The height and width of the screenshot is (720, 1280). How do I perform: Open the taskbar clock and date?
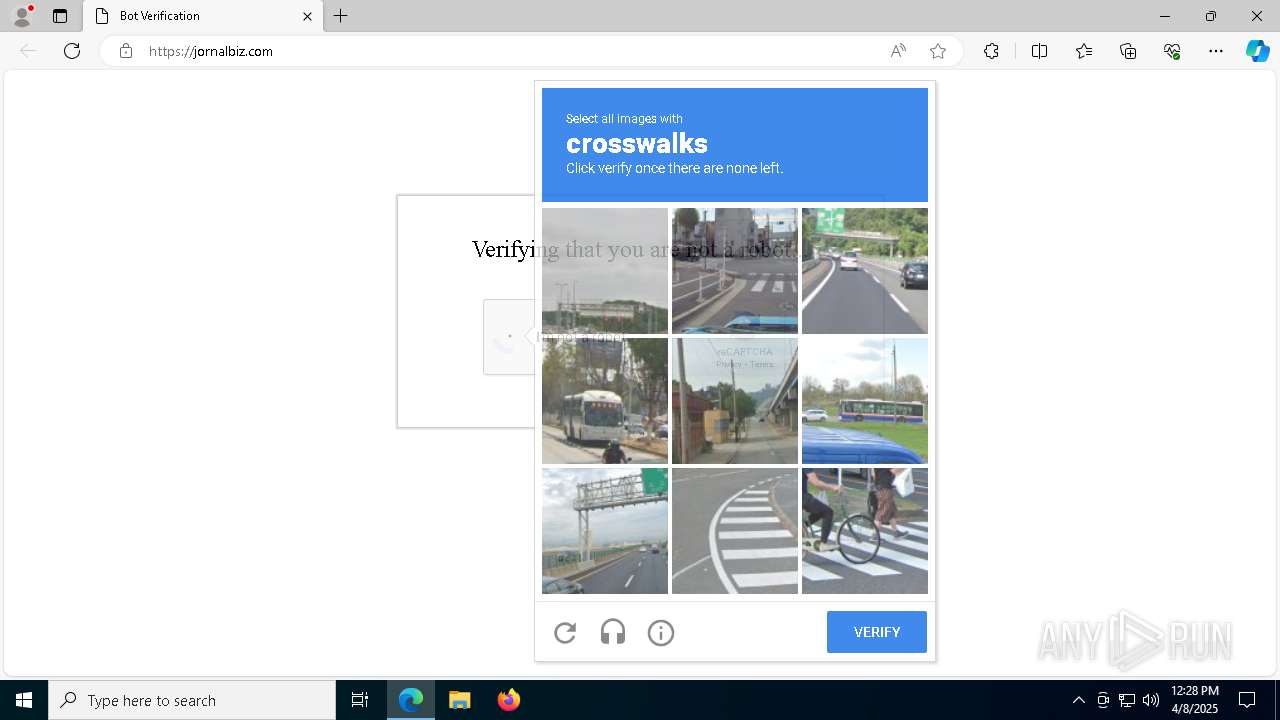(1194, 700)
